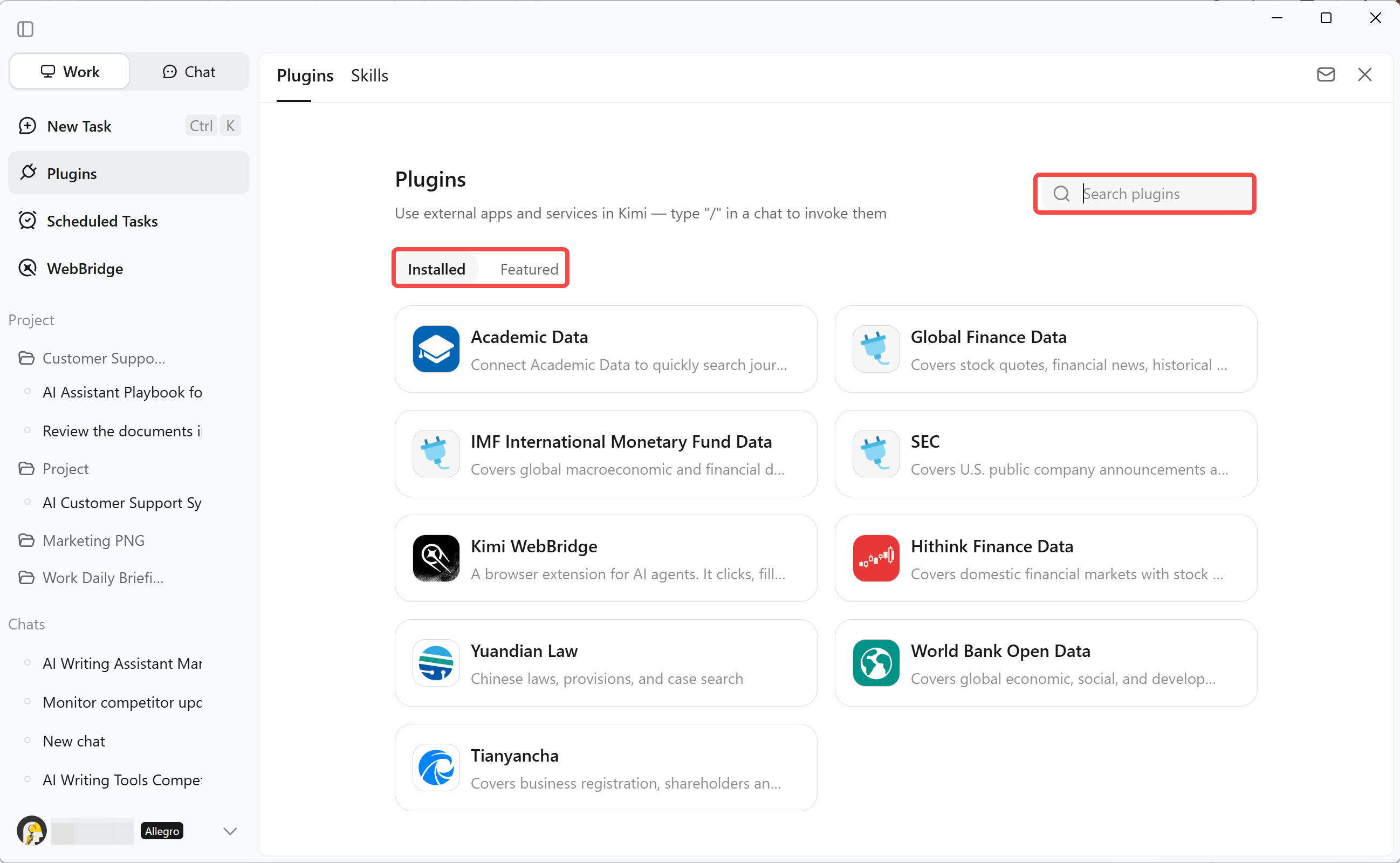Open Global Finance Data plugin title
The width and height of the screenshot is (1400, 863).
tap(989, 337)
